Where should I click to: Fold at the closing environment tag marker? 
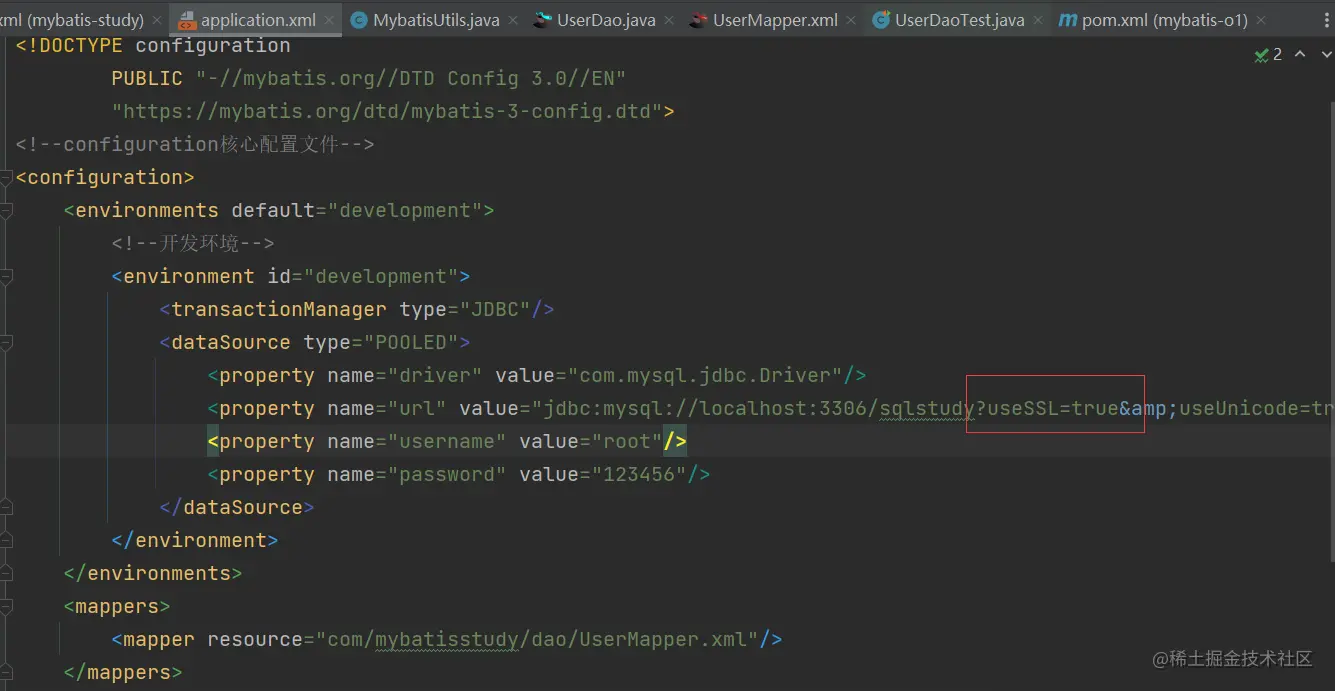(6, 540)
